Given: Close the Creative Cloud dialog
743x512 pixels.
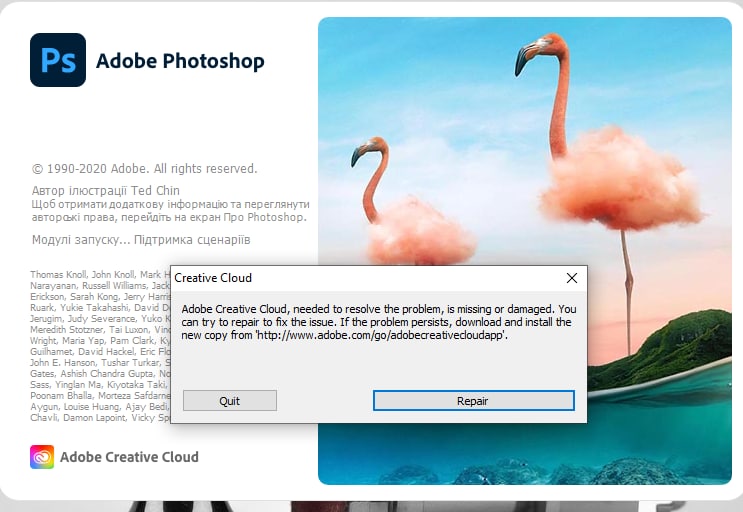Looking at the screenshot, I should point(572,278).
